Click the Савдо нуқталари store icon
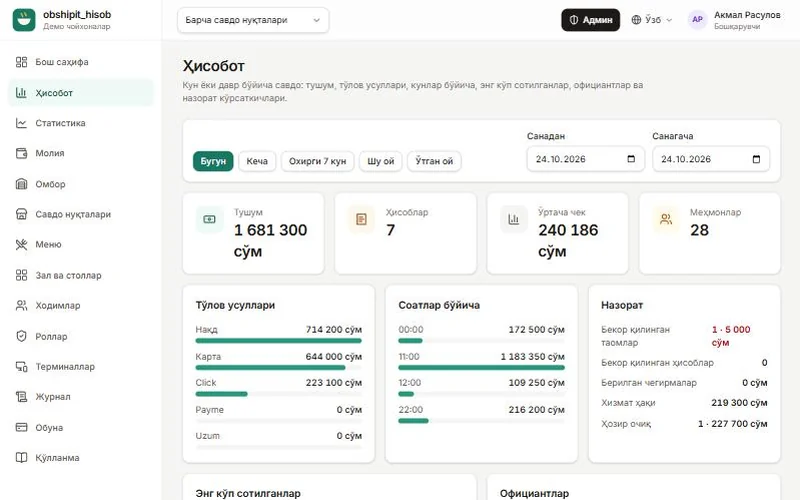The height and width of the screenshot is (500, 800). click(x=21, y=214)
